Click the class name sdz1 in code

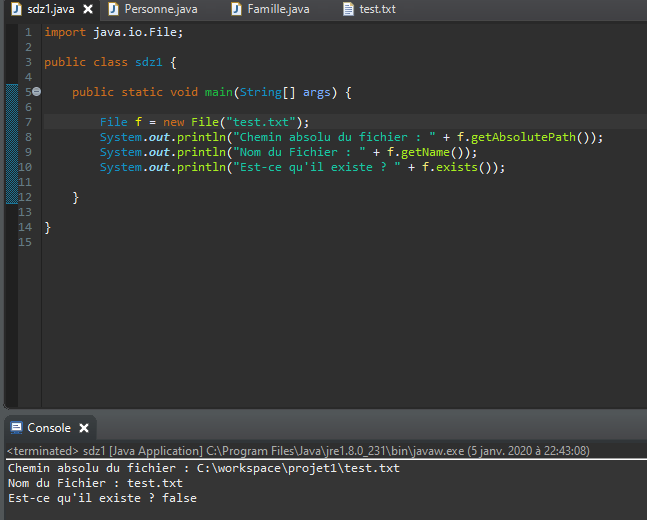click(x=149, y=62)
